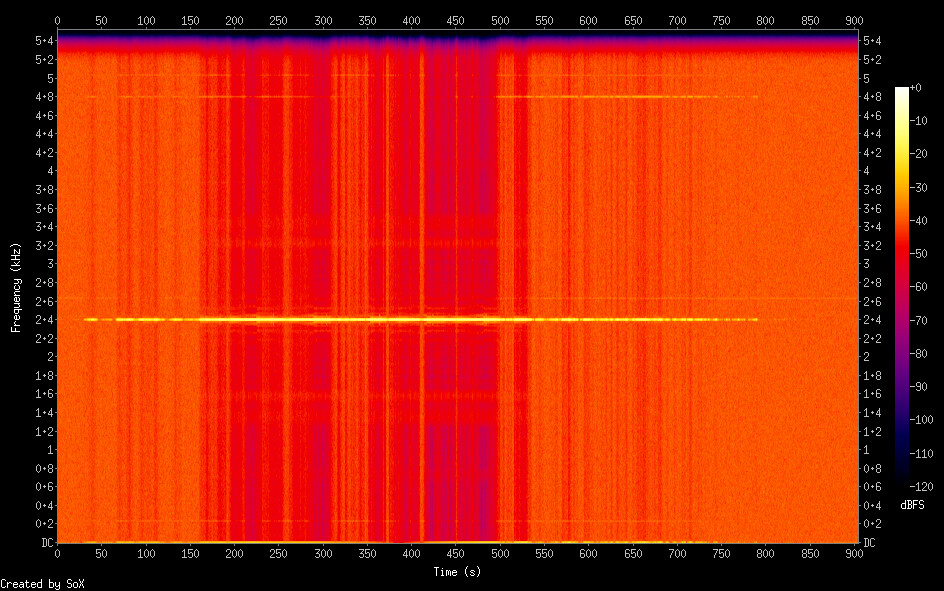The width and height of the screenshot is (944, 591).
Task: Click the DC label on the right frequency axis
Action: (870, 542)
